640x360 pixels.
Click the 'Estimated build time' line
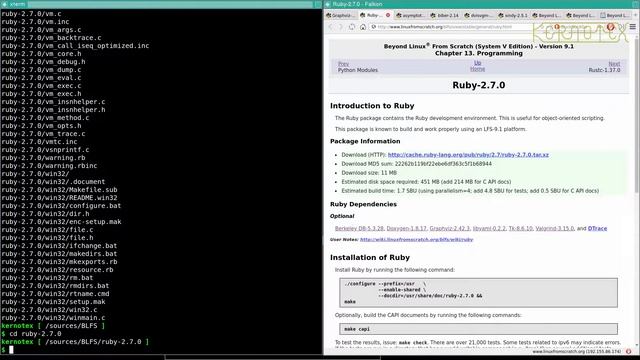(x=470, y=191)
